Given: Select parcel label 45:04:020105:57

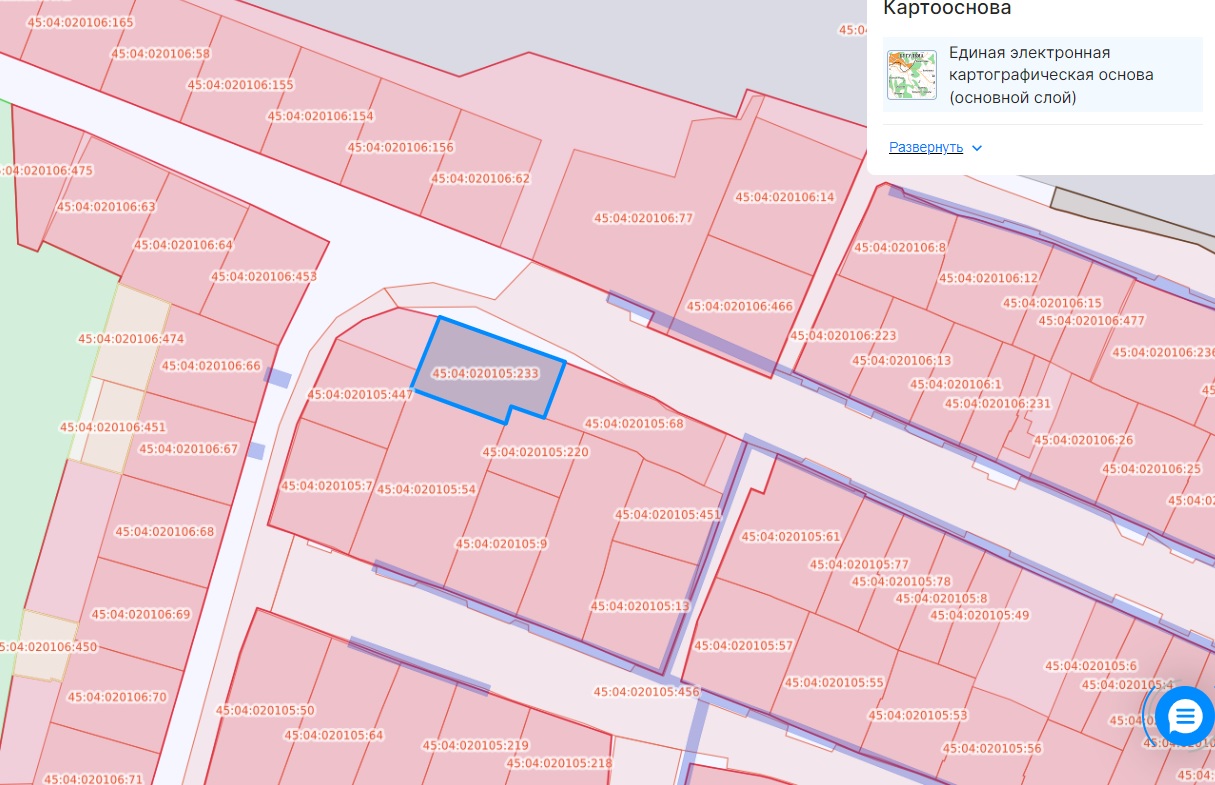Looking at the screenshot, I should (x=743, y=646).
